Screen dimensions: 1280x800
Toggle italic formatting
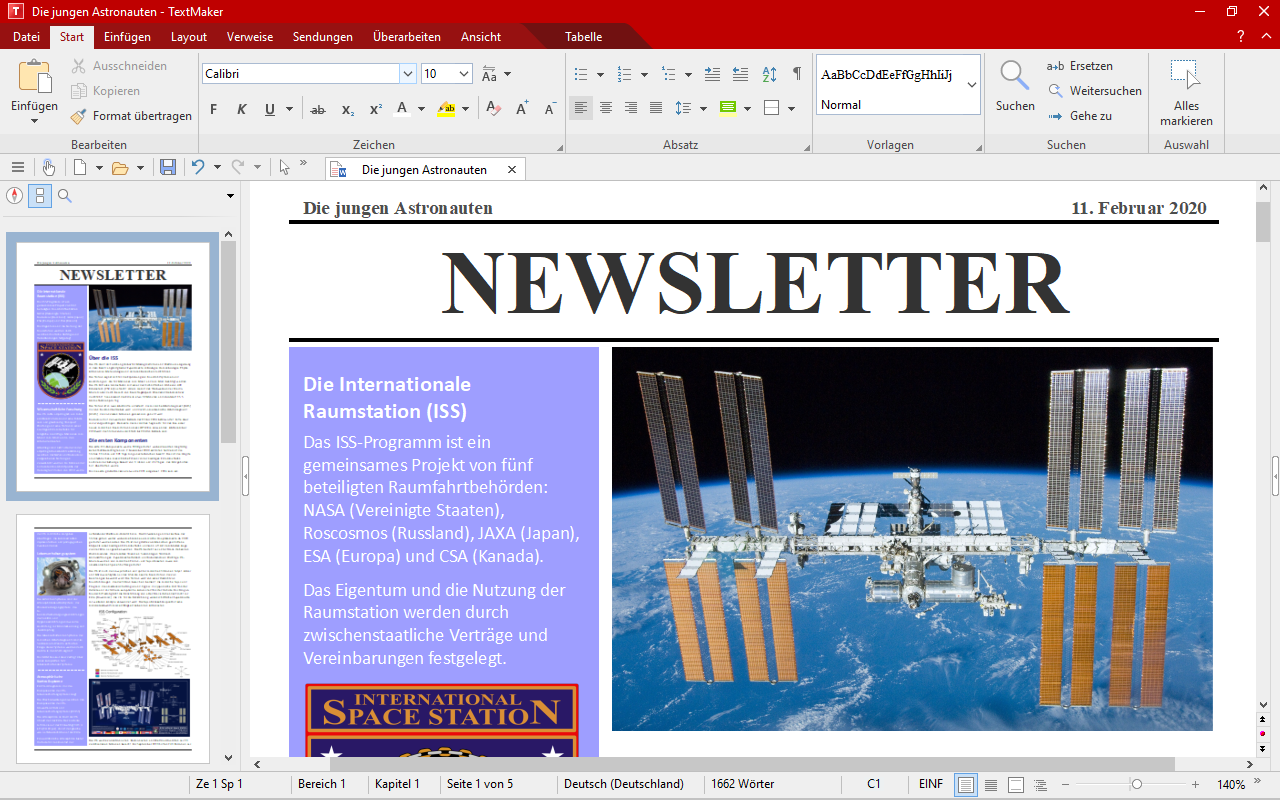[x=241, y=109]
